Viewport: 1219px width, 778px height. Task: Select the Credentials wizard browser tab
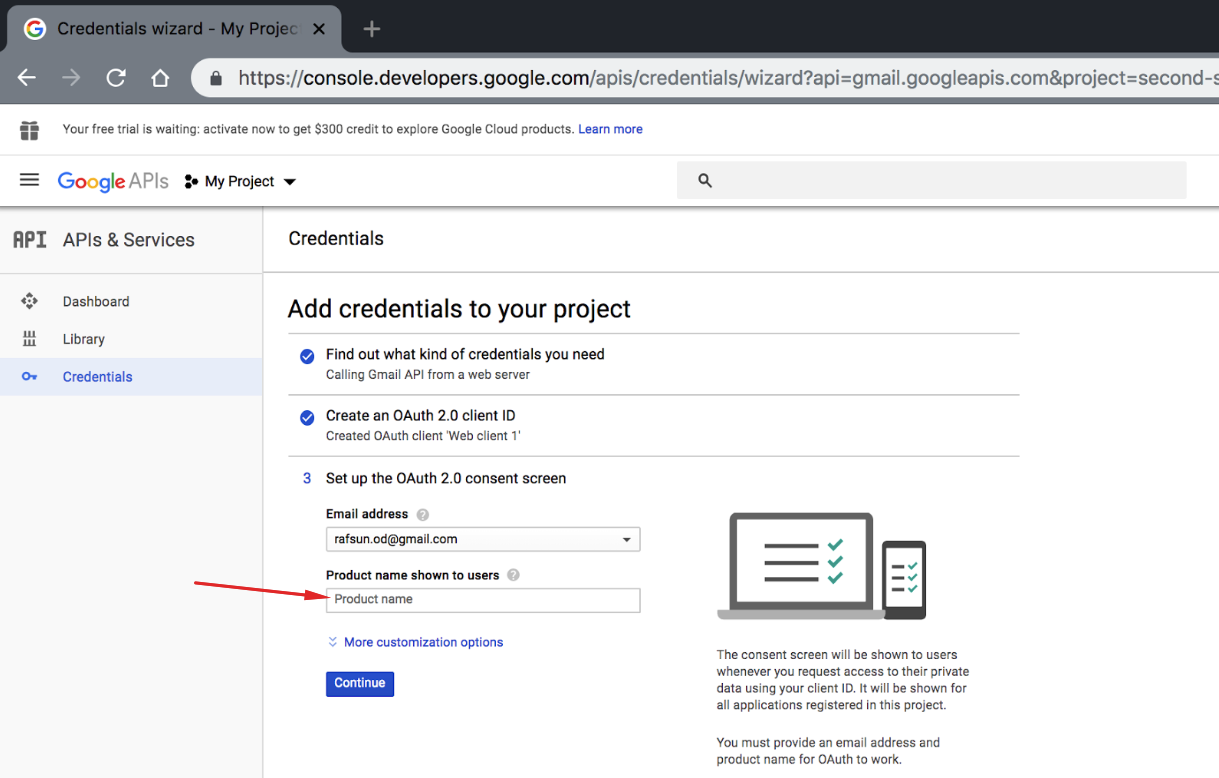point(175,29)
